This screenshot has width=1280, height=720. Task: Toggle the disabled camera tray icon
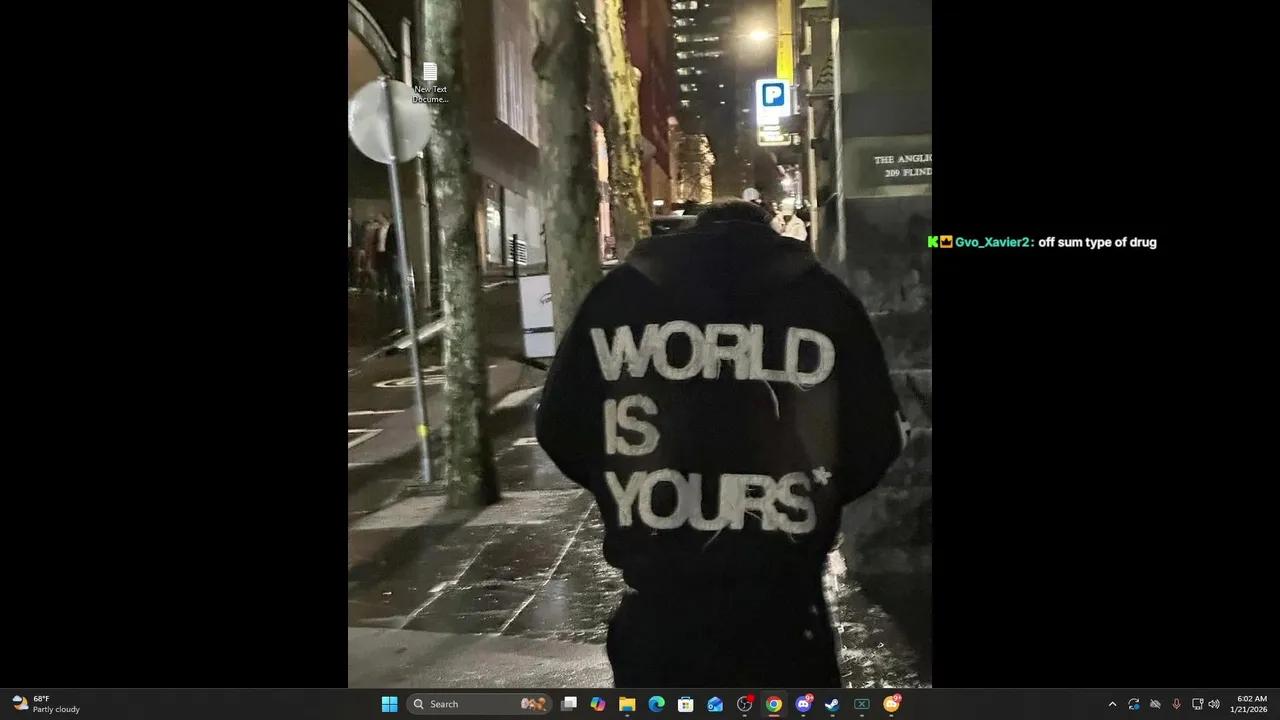click(1155, 703)
